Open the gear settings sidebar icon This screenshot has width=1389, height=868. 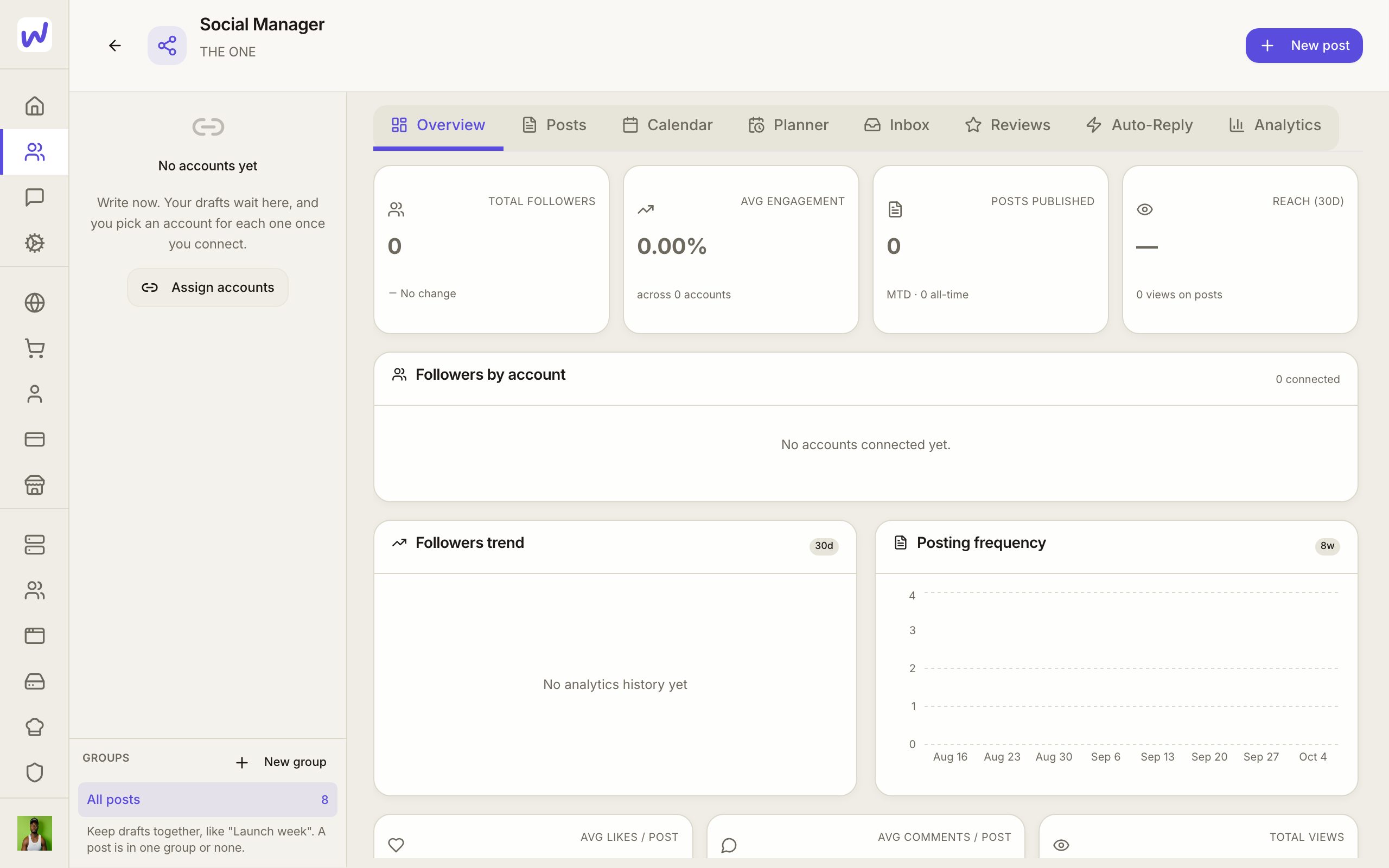point(34,243)
